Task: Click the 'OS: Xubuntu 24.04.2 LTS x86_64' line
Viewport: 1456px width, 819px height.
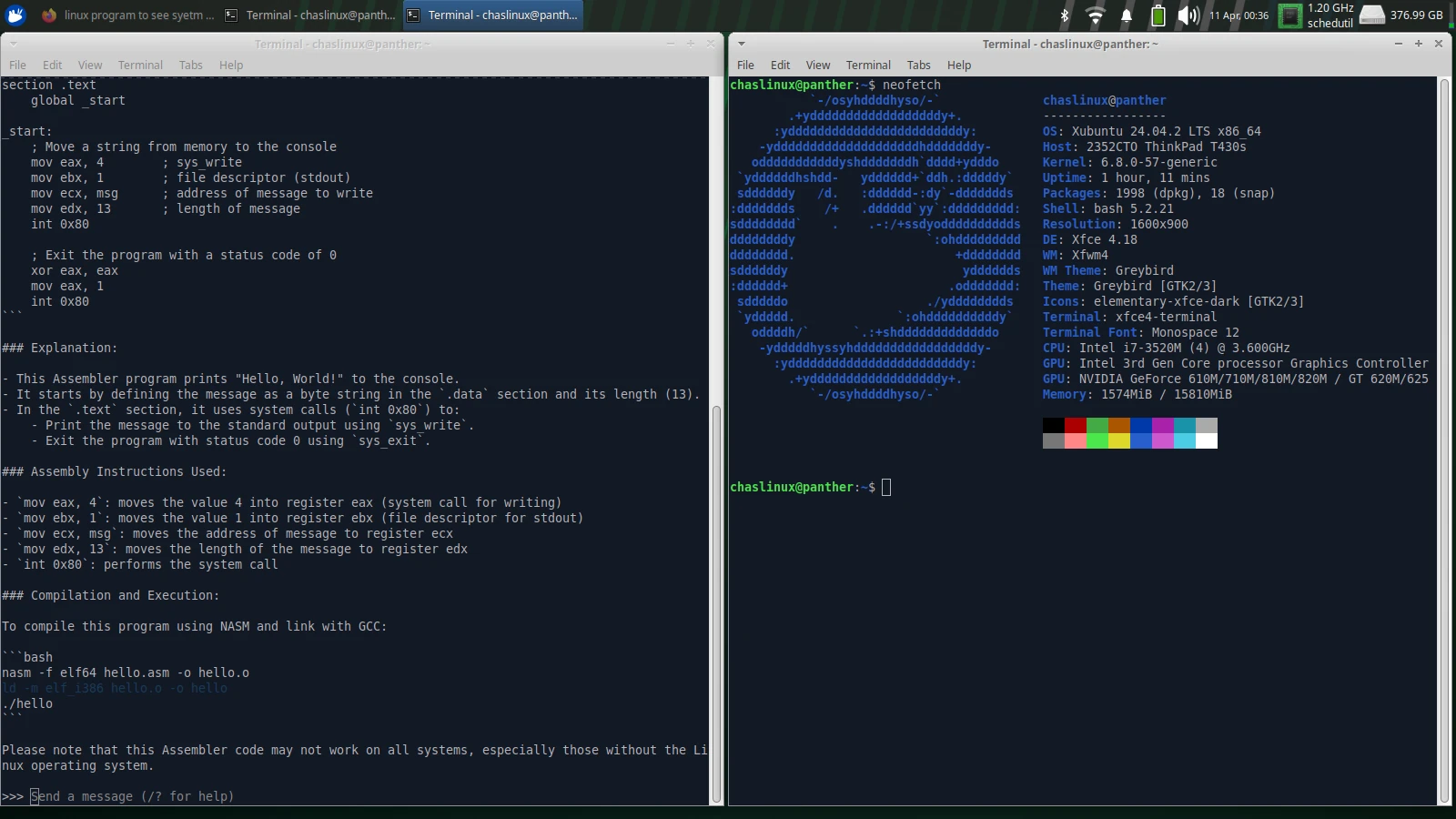Action: [1152, 131]
